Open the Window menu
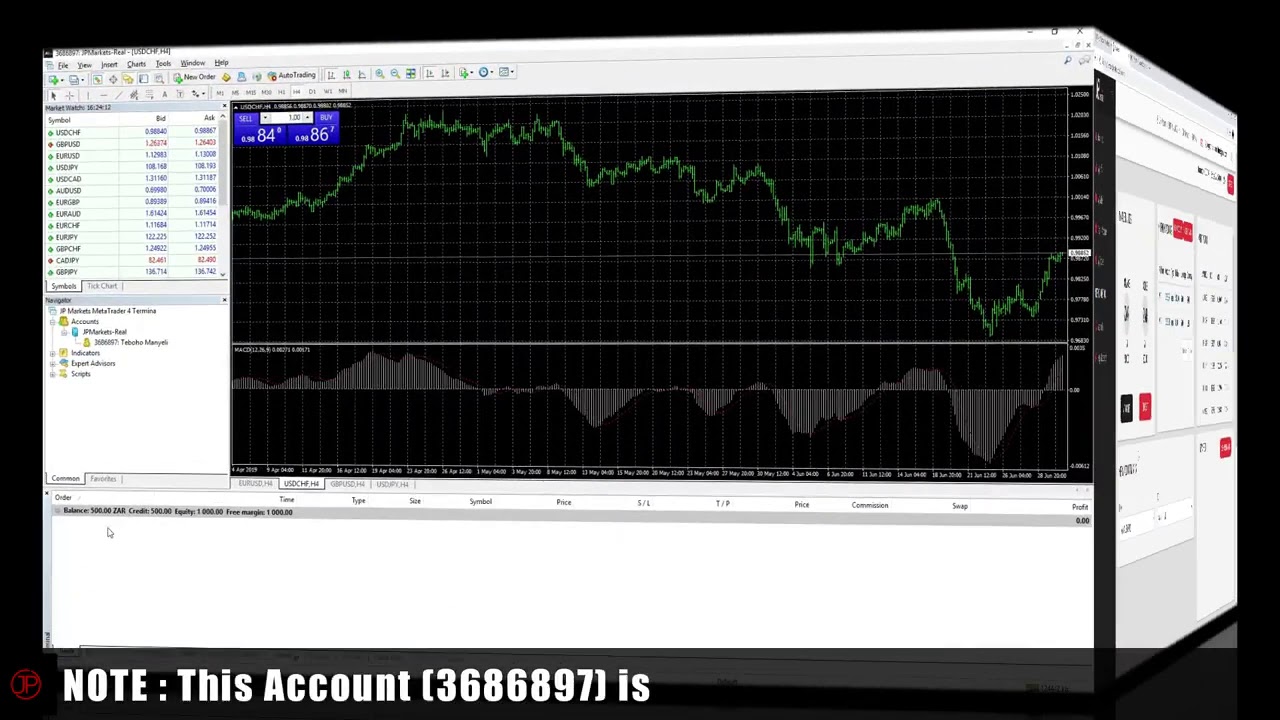This screenshot has width=1280, height=720. [192, 63]
